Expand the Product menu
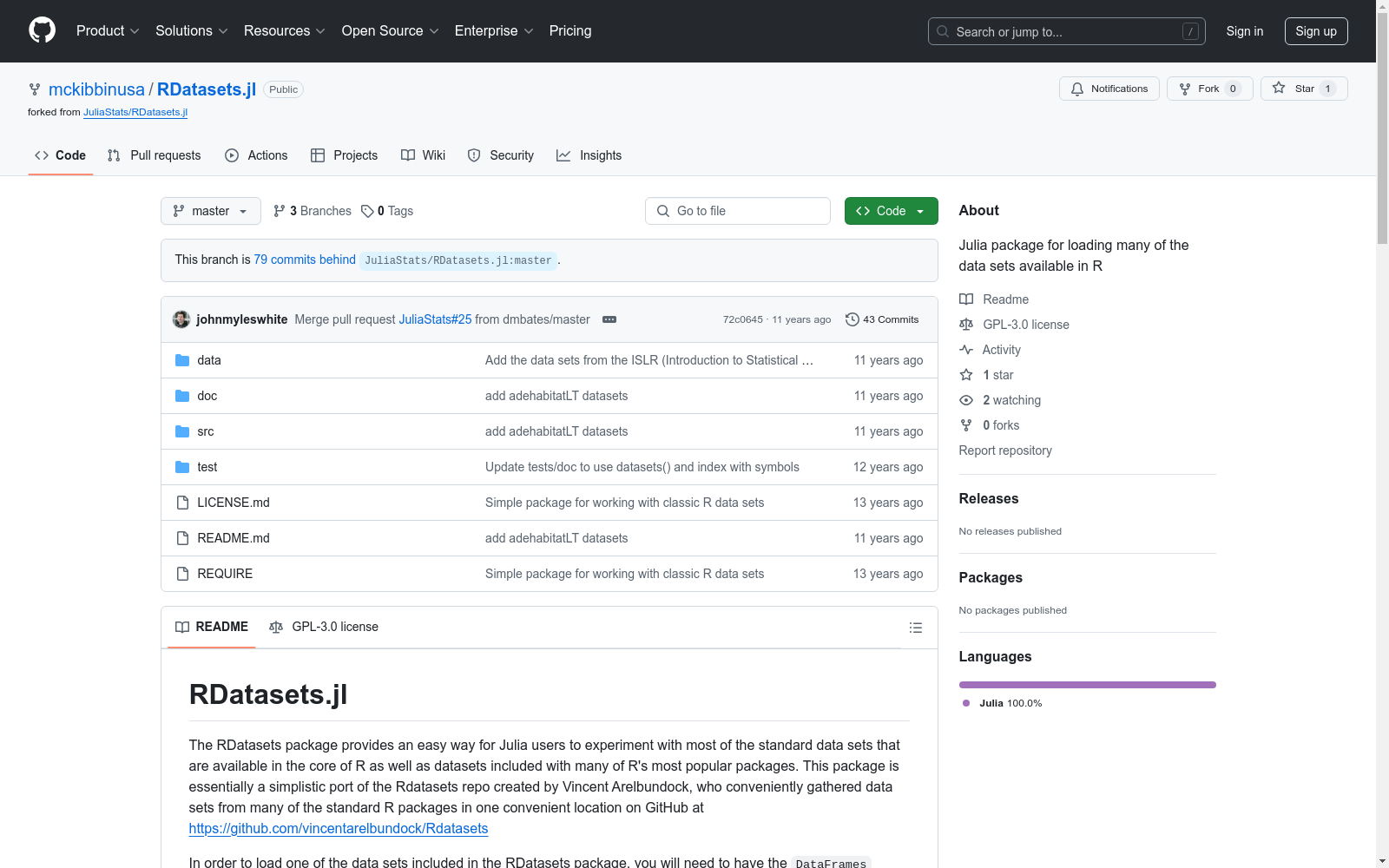Screen dimensions: 1389x868 pos(108,31)
